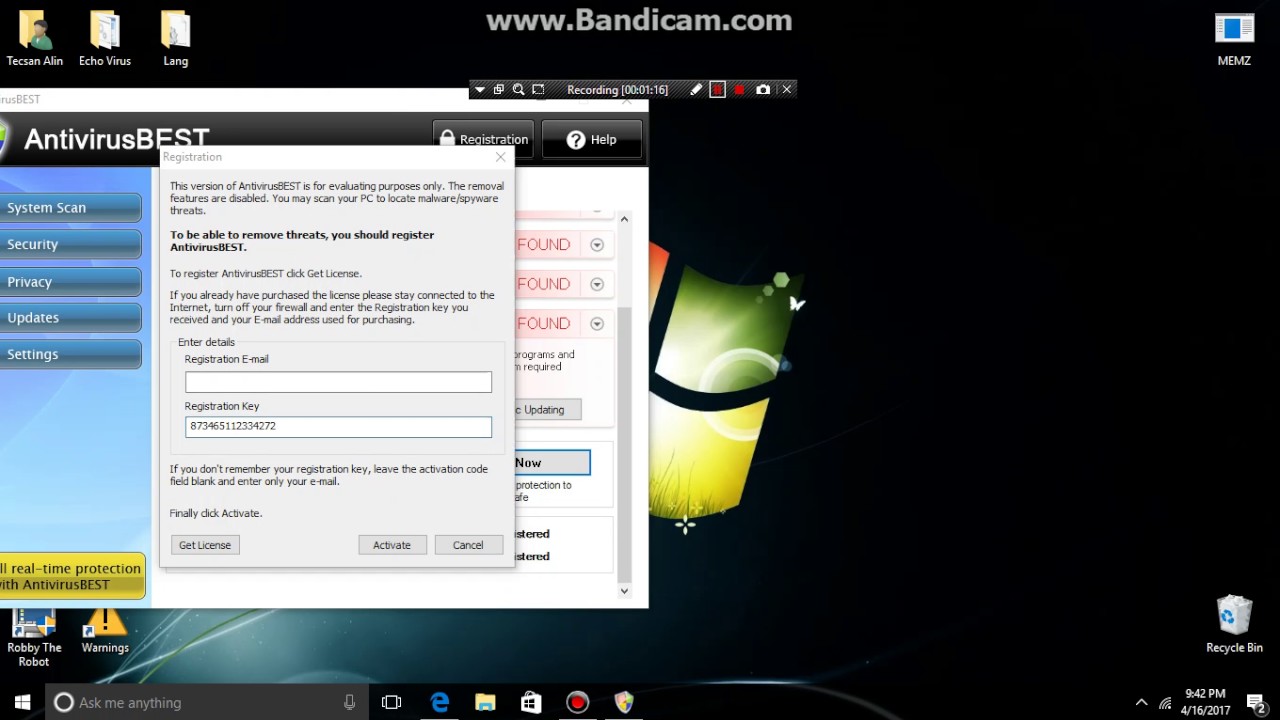Viewport: 1280px width, 720px height.
Task: Select Recycle Bin icon
Action: coord(1234,625)
